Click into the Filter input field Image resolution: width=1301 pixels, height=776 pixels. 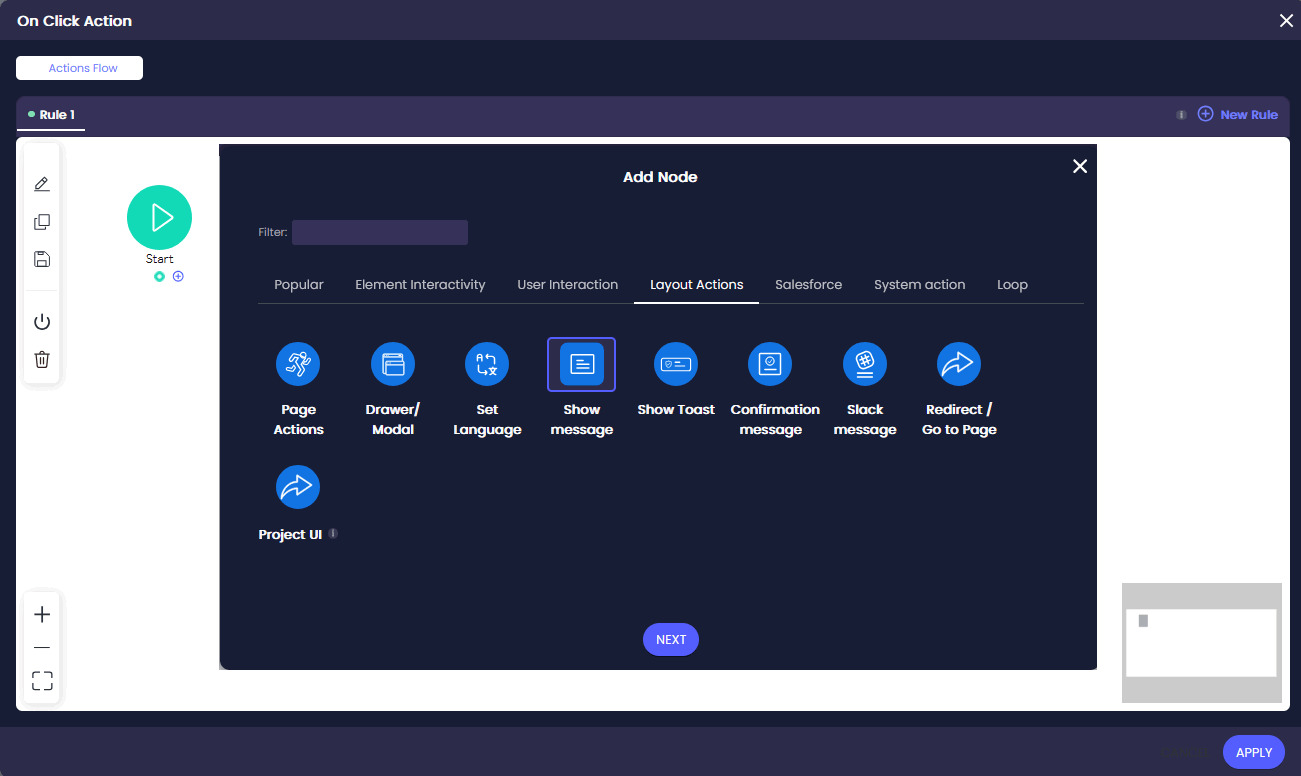pyautogui.click(x=380, y=232)
